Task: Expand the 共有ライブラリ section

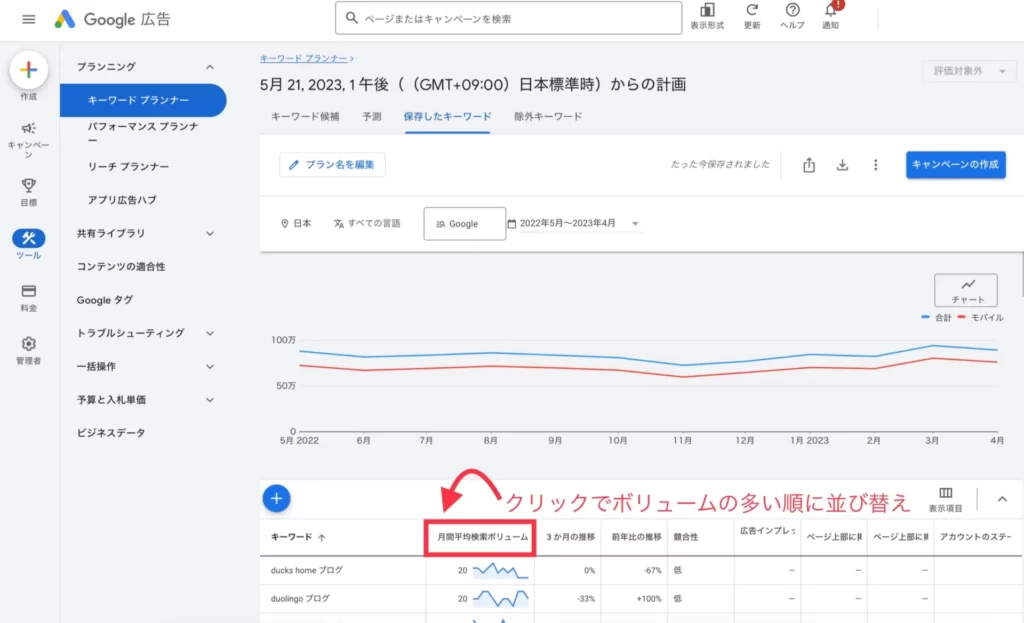Action: tap(210, 233)
